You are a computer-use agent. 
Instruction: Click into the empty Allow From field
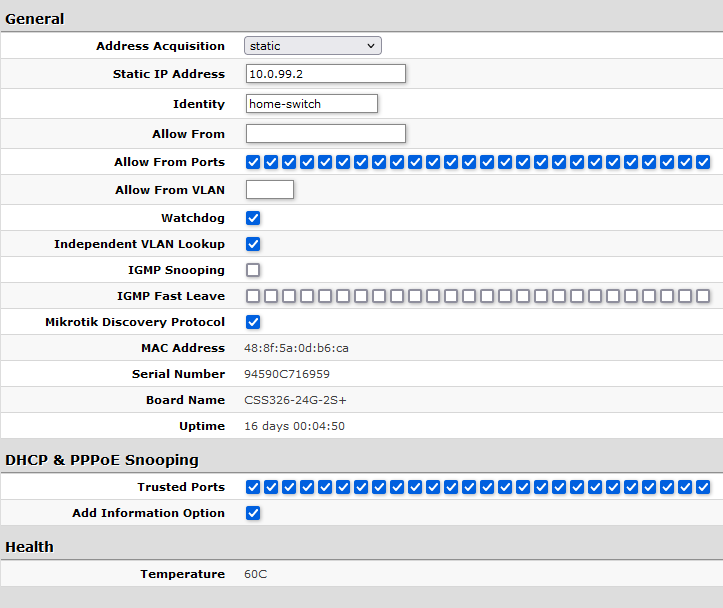326,134
